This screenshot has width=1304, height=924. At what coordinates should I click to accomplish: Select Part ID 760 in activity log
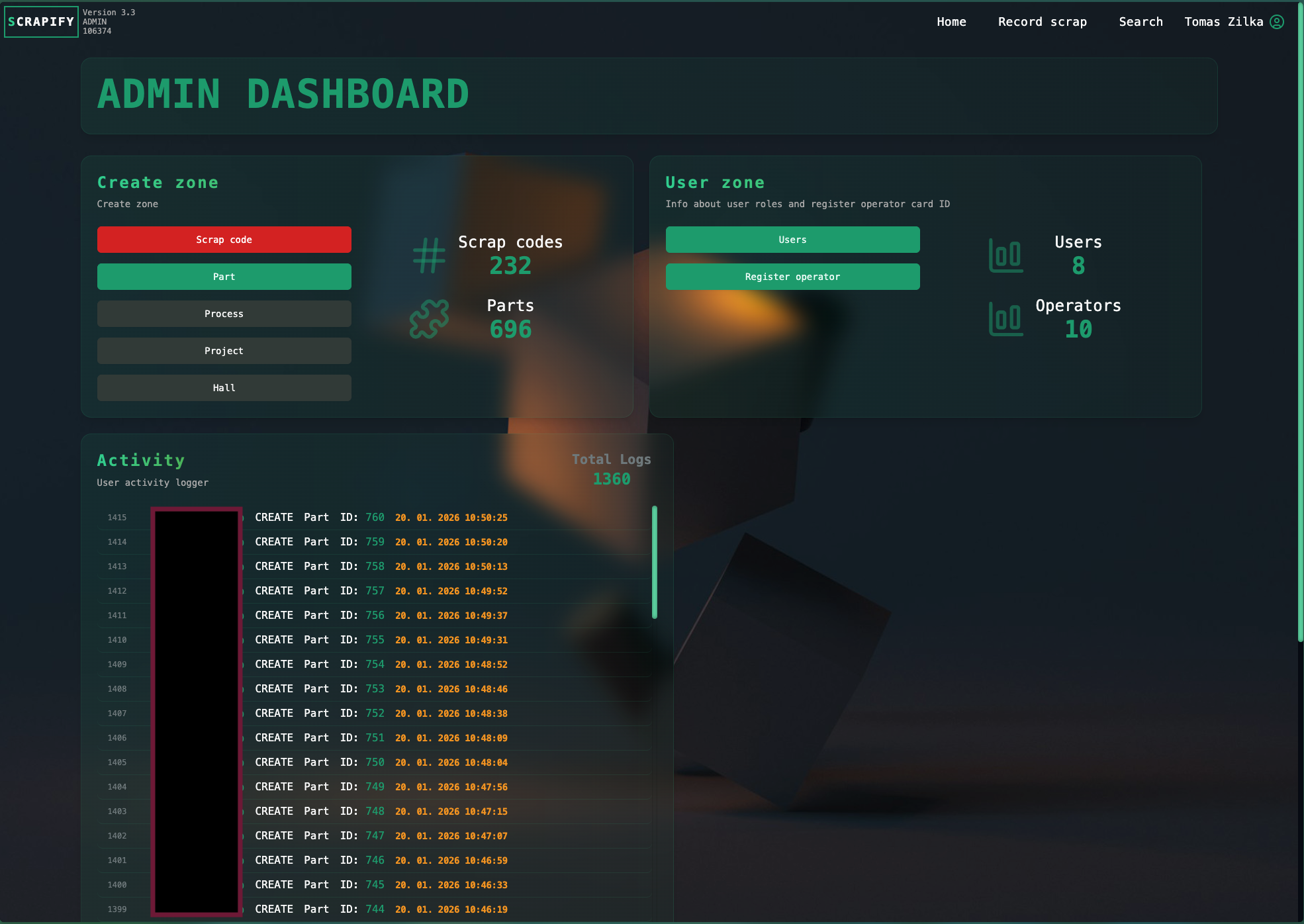[375, 518]
